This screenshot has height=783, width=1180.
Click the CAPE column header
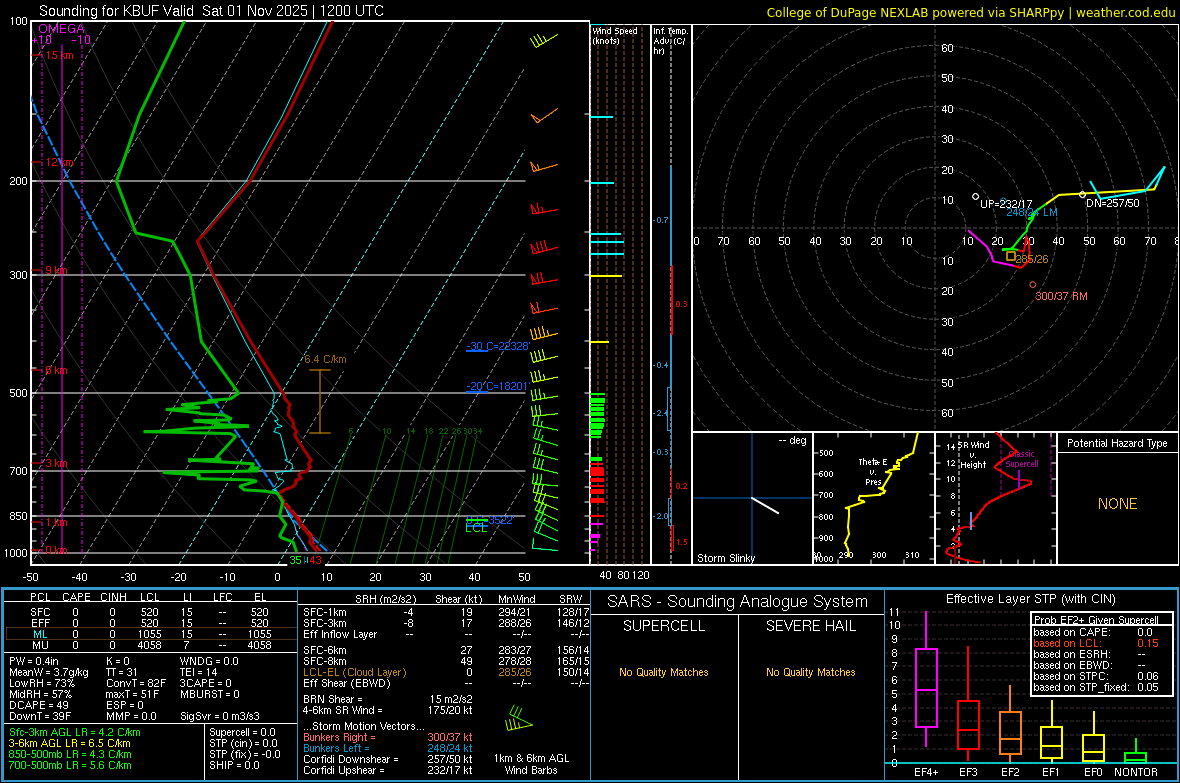(76, 597)
